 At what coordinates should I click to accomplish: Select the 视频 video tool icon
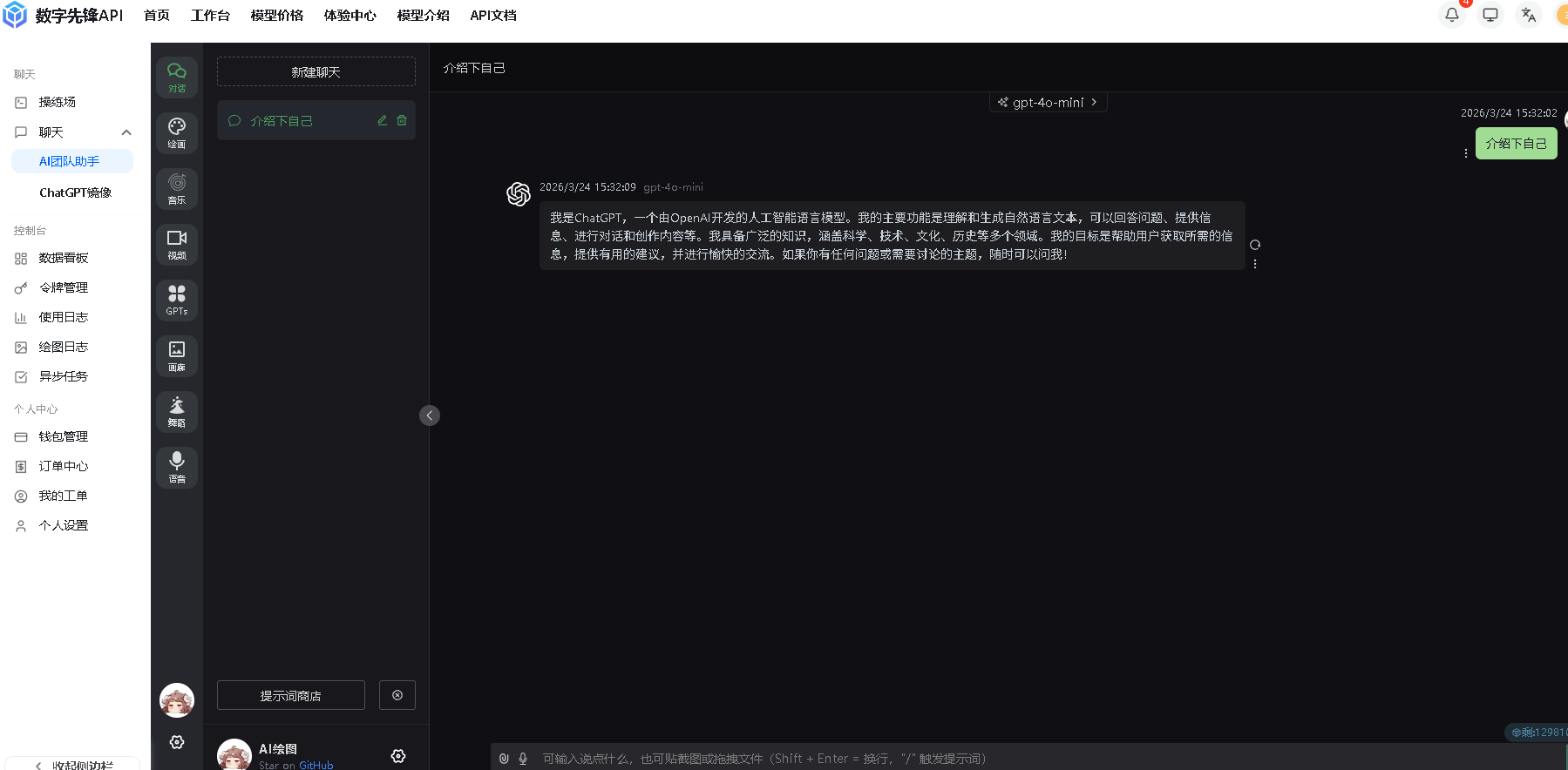tap(177, 245)
